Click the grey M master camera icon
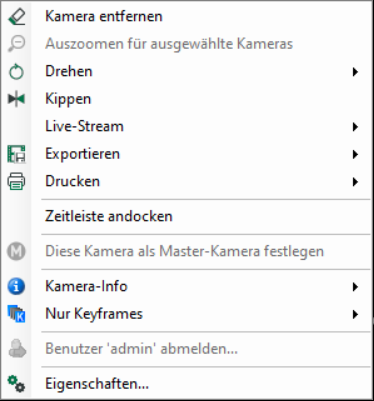Image resolution: width=374 pixels, height=401 pixels. pyautogui.click(x=16, y=251)
